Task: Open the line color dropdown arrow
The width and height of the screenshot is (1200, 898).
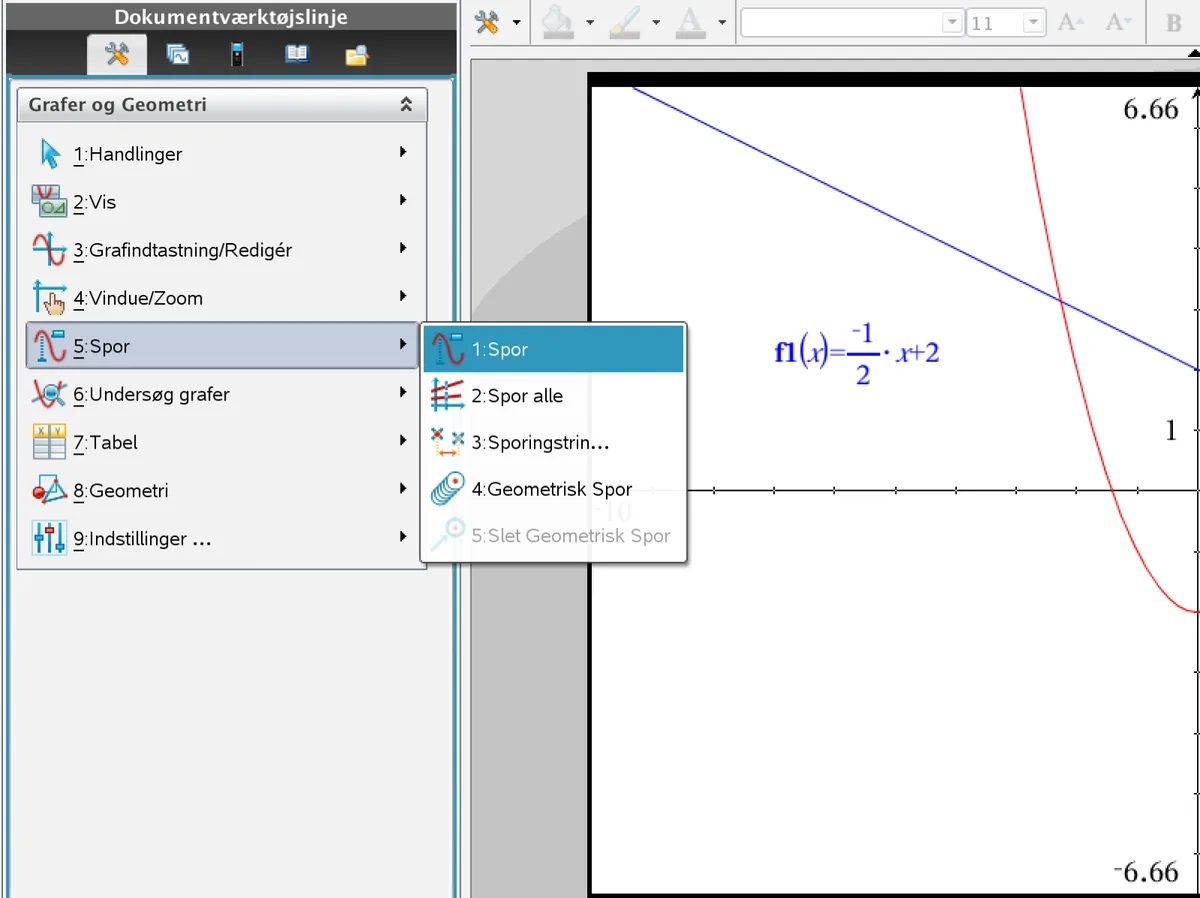Action: [656, 22]
